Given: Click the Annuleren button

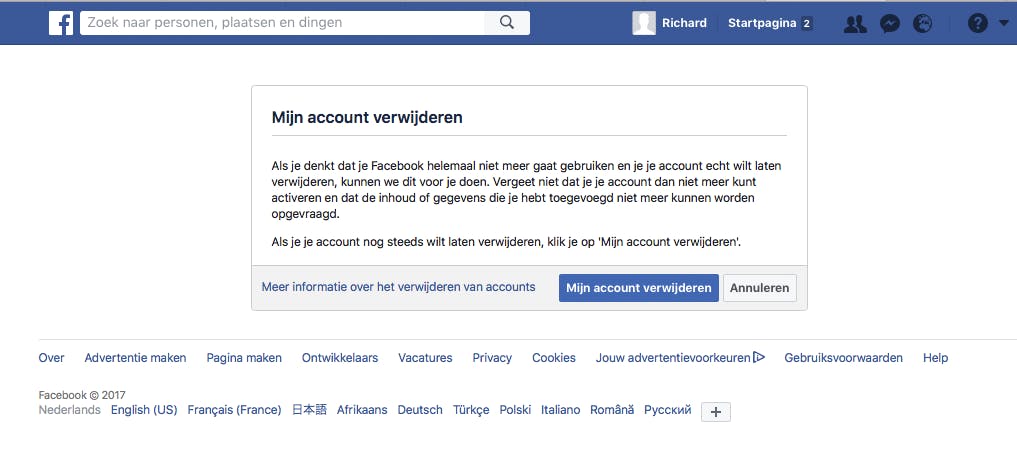Looking at the screenshot, I should pos(759,288).
